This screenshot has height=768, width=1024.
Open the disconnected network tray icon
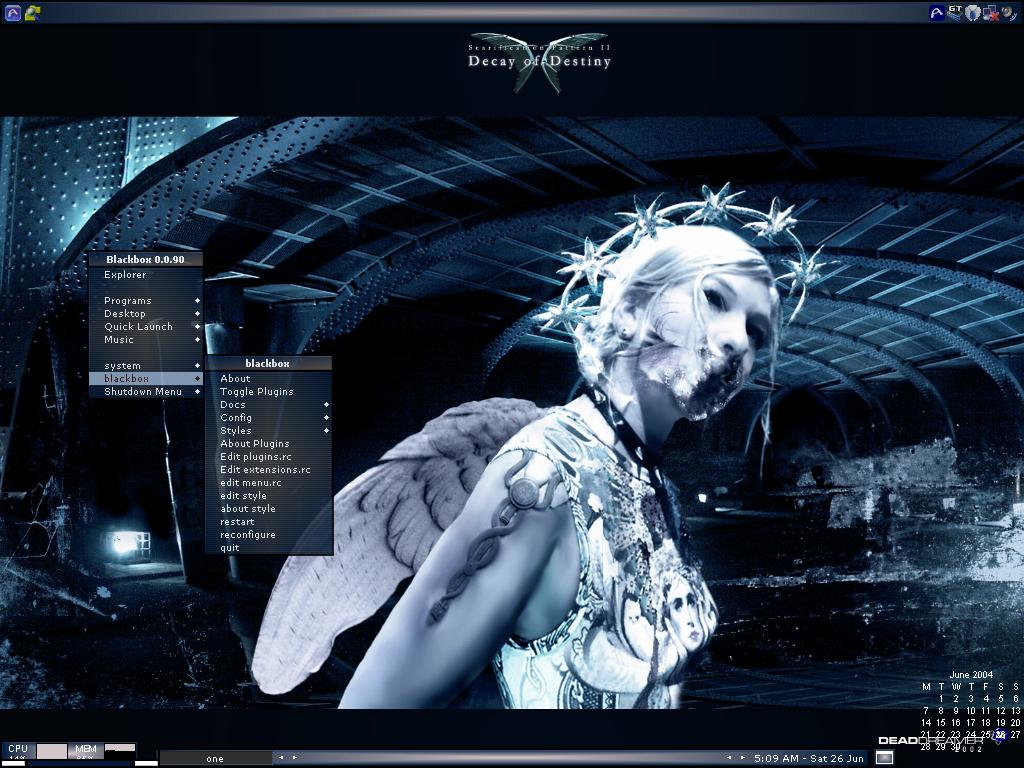(x=991, y=12)
